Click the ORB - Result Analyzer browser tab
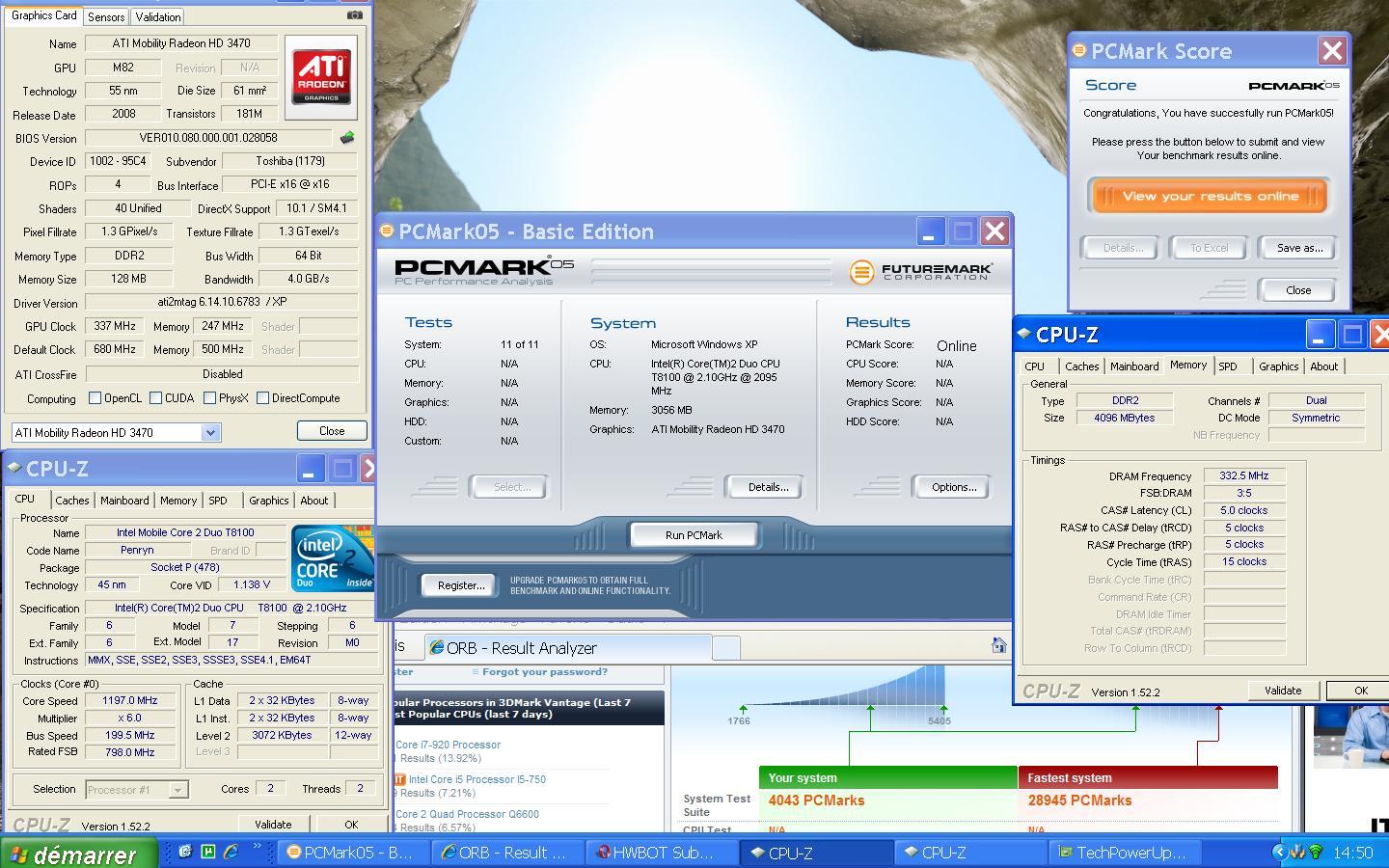Image resolution: width=1389 pixels, height=868 pixels. (x=568, y=648)
